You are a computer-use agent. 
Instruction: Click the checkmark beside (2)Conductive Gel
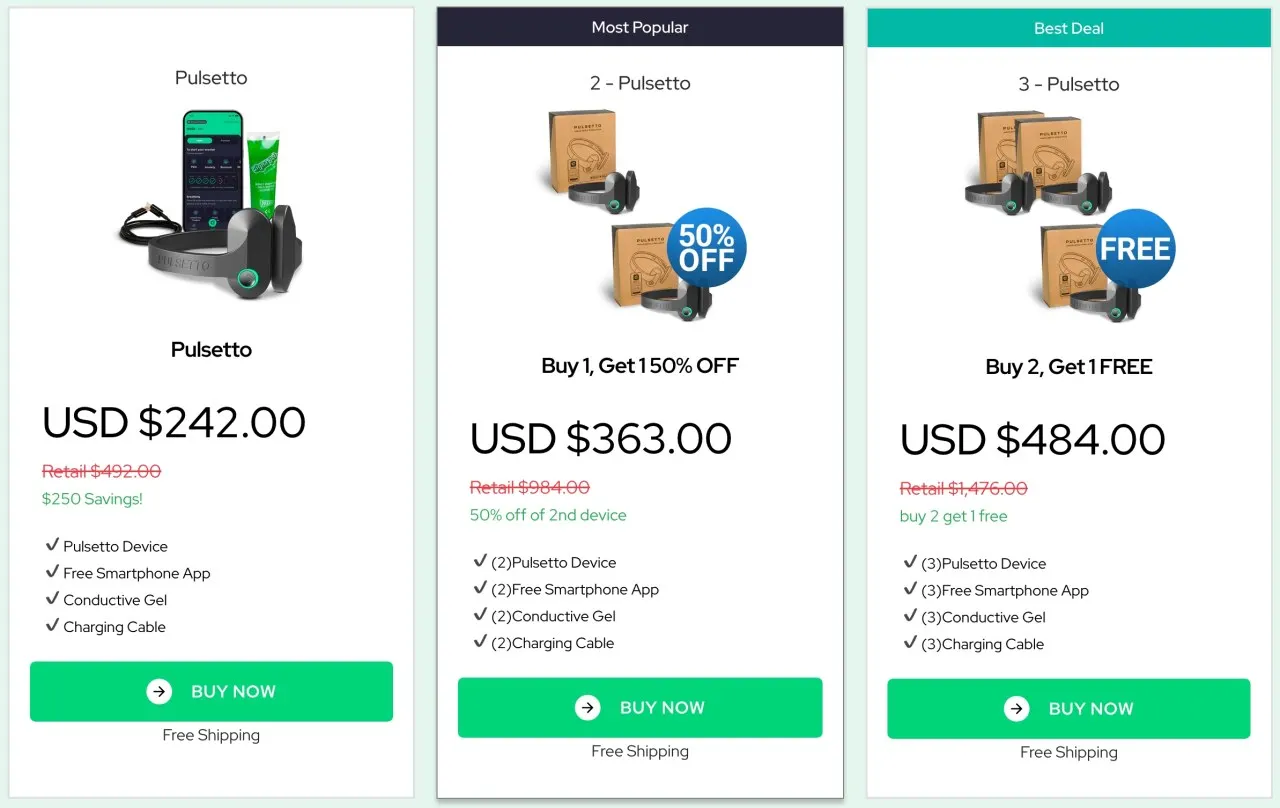(x=481, y=616)
